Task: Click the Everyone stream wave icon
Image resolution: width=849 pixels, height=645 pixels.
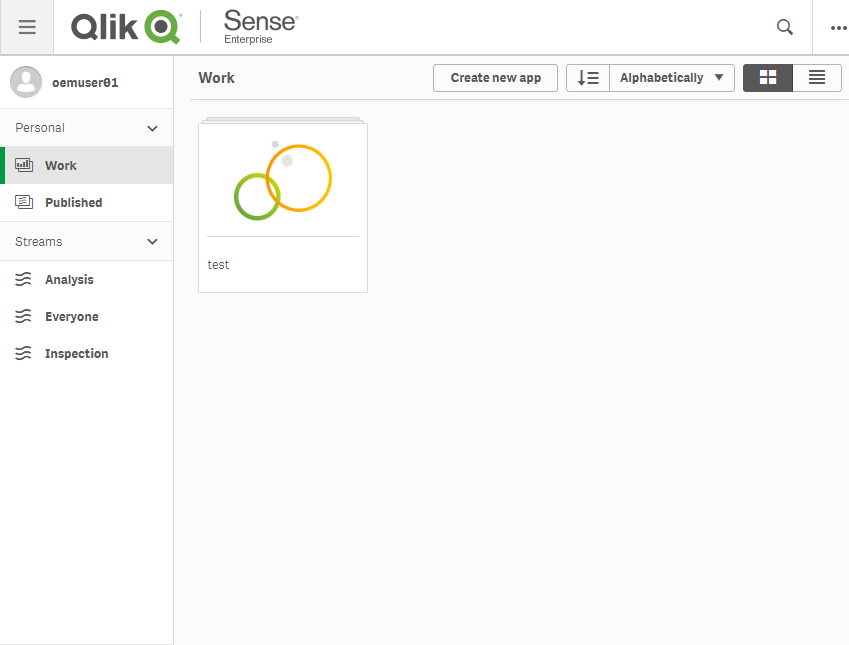Action: click(x=24, y=316)
